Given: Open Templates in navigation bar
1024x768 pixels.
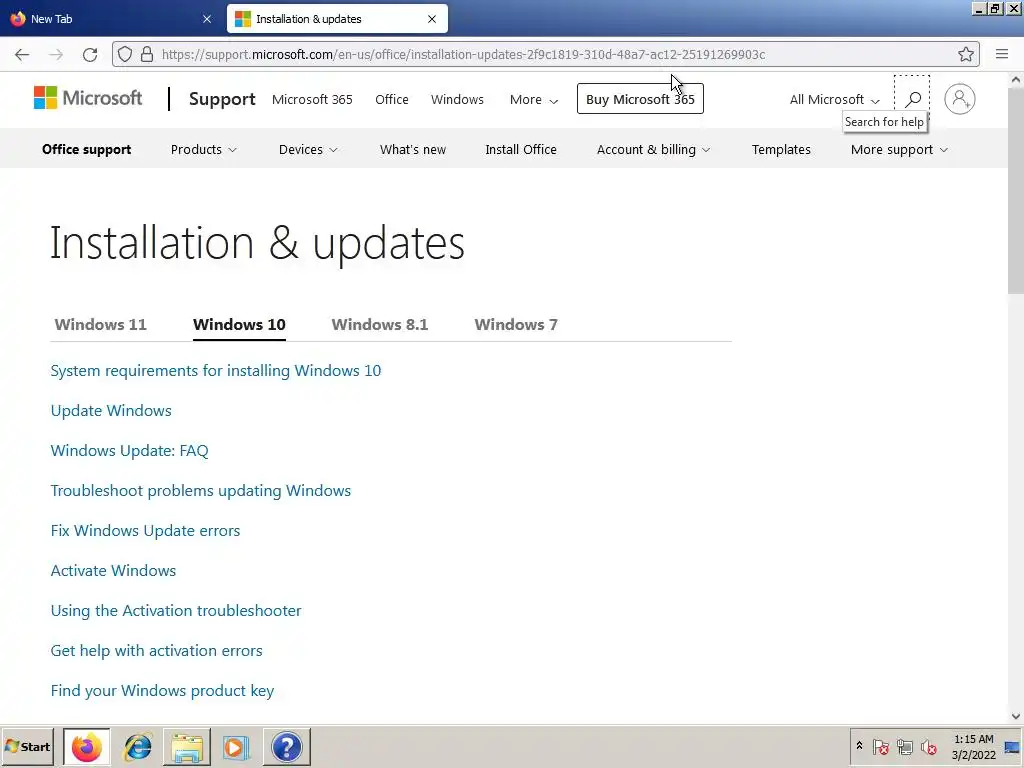Looking at the screenshot, I should [x=781, y=150].
